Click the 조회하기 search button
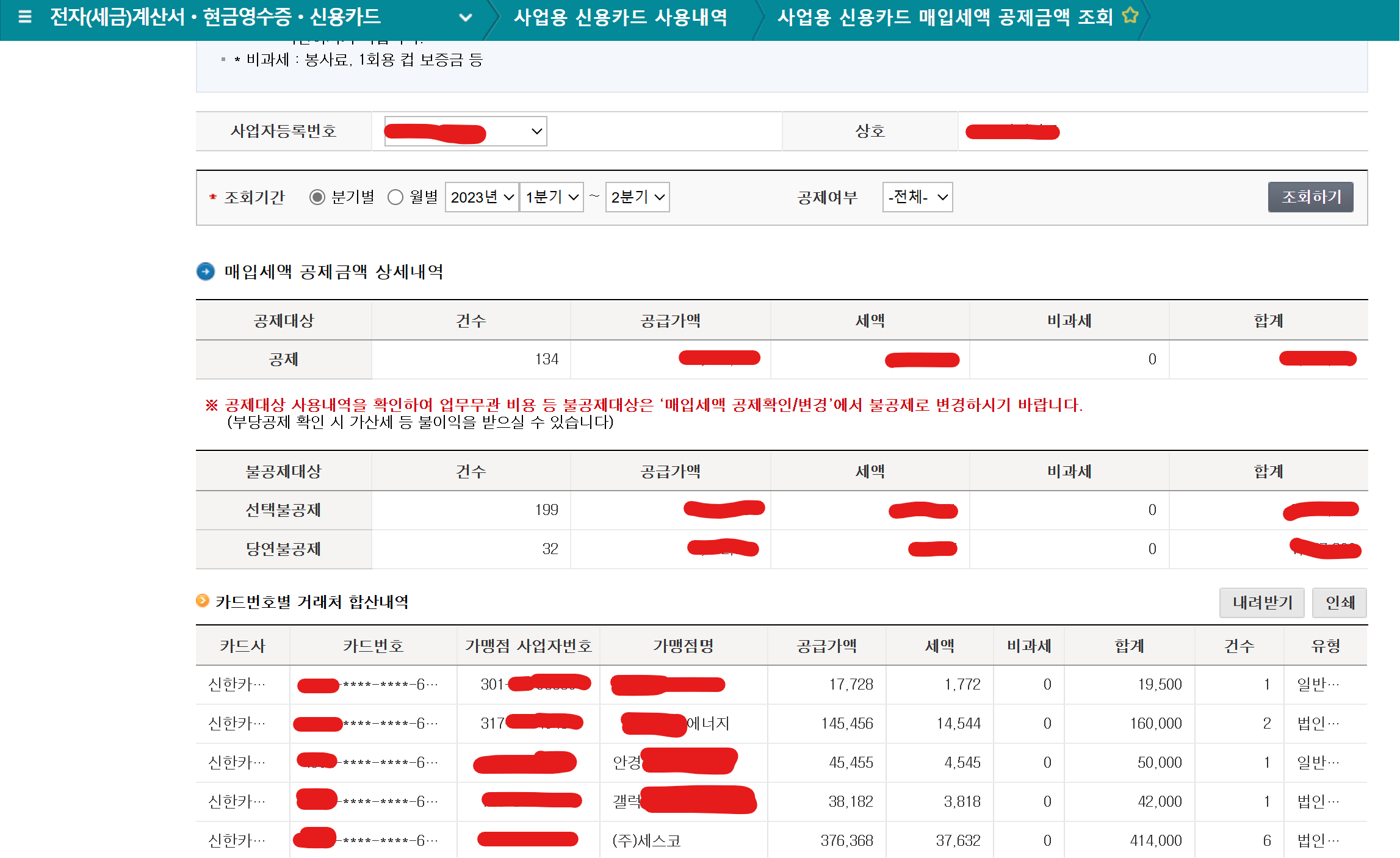The width and height of the screenshot is (1400, 858). [x=1311, y=196]
